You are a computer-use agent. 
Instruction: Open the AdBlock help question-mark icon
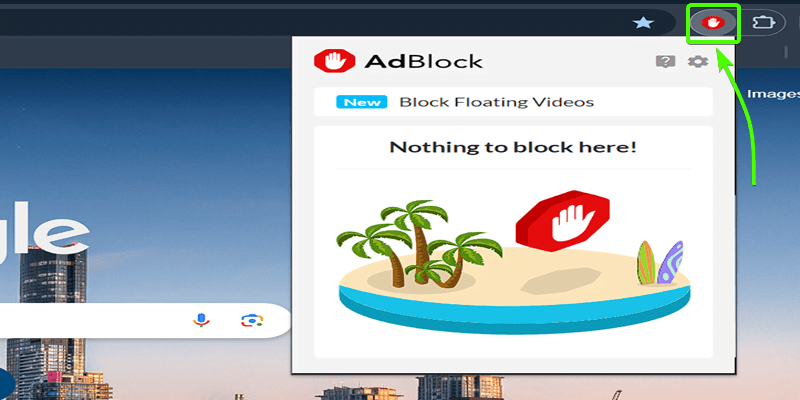coord(665,62)
